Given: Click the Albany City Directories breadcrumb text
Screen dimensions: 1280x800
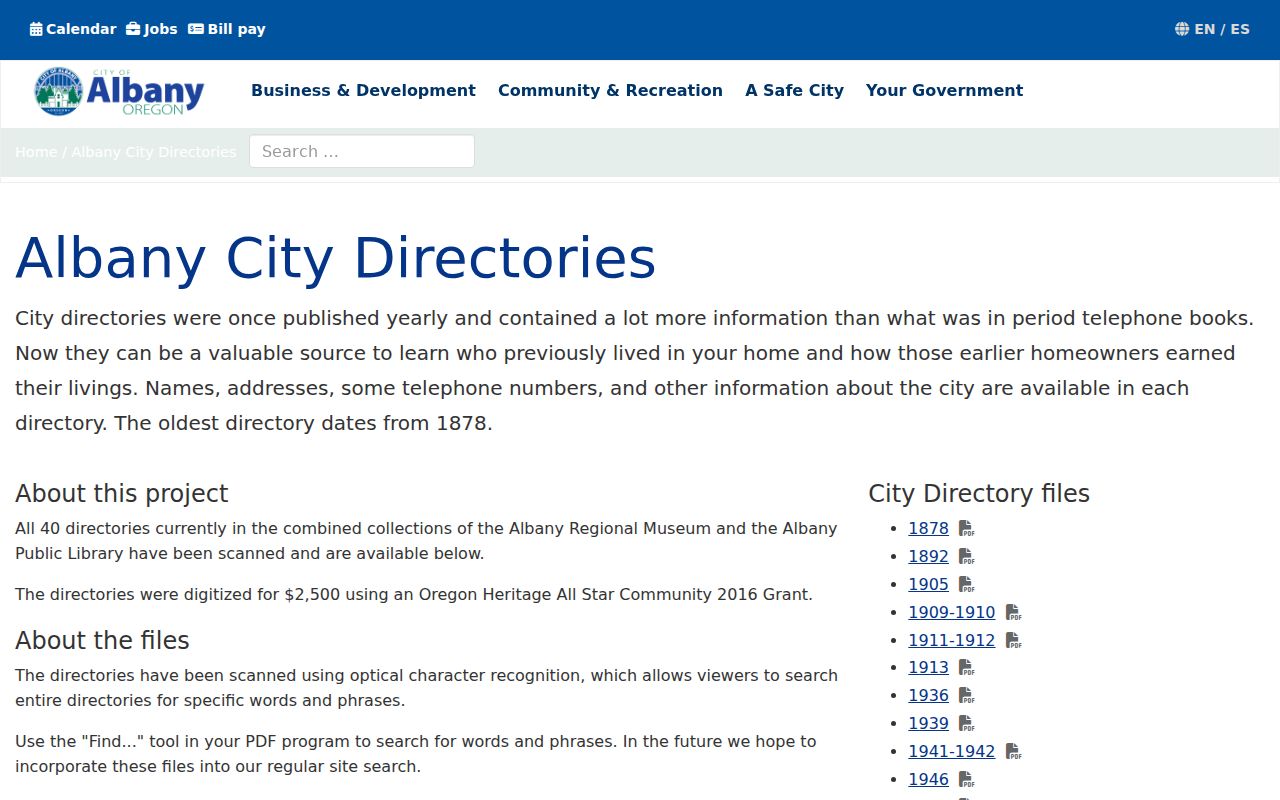Looking at the screenshot, I should click(x=154, y=152).
